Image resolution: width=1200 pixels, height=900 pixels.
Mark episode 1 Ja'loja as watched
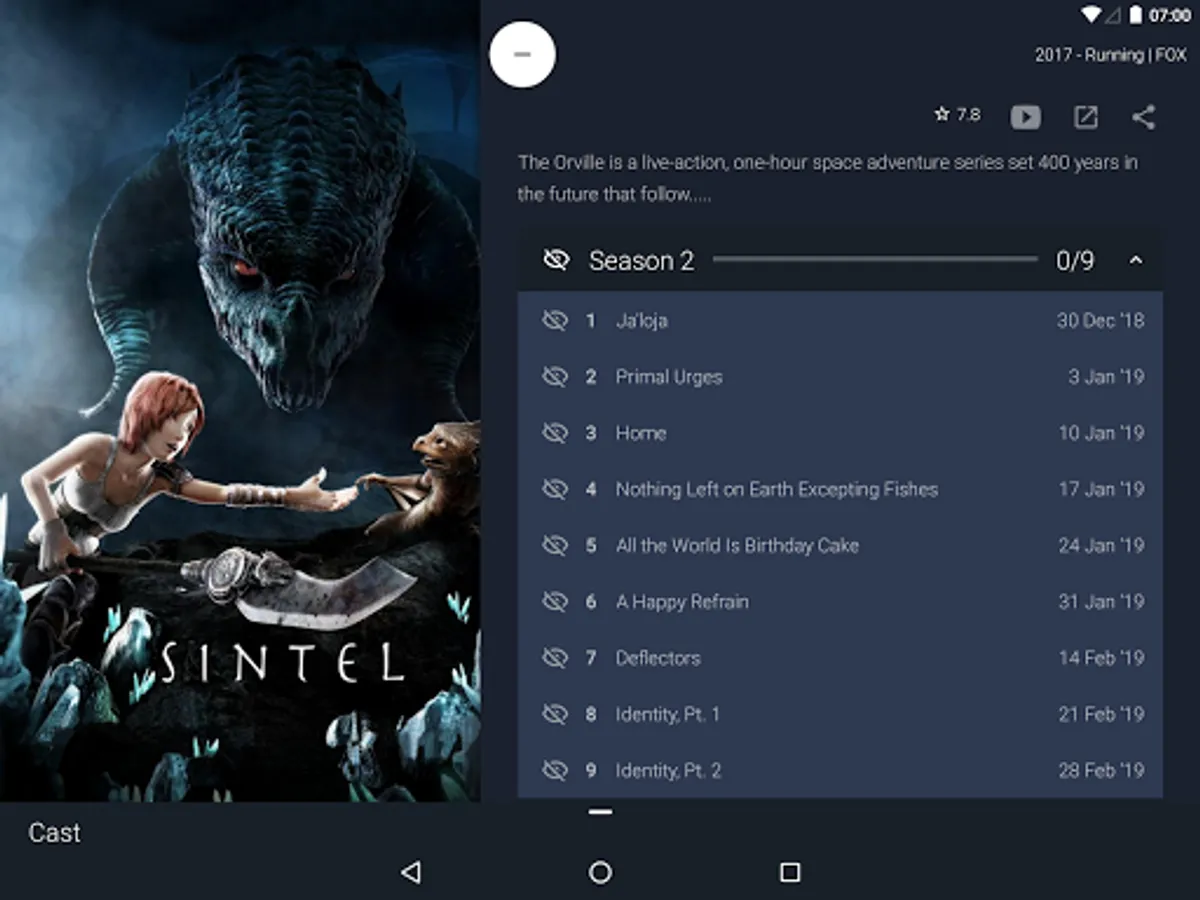point(554,320)
